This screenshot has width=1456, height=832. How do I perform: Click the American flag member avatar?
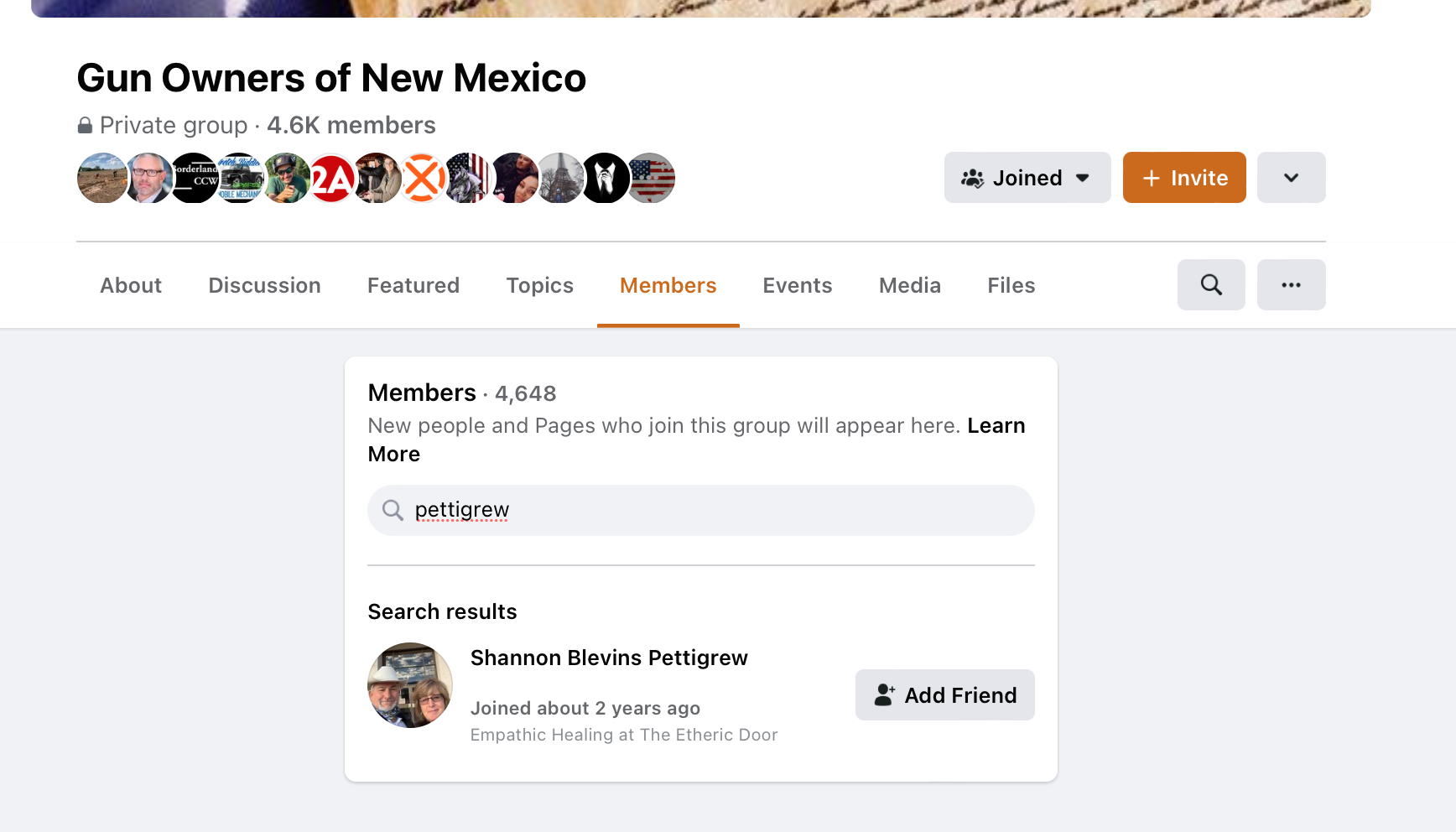651,178
